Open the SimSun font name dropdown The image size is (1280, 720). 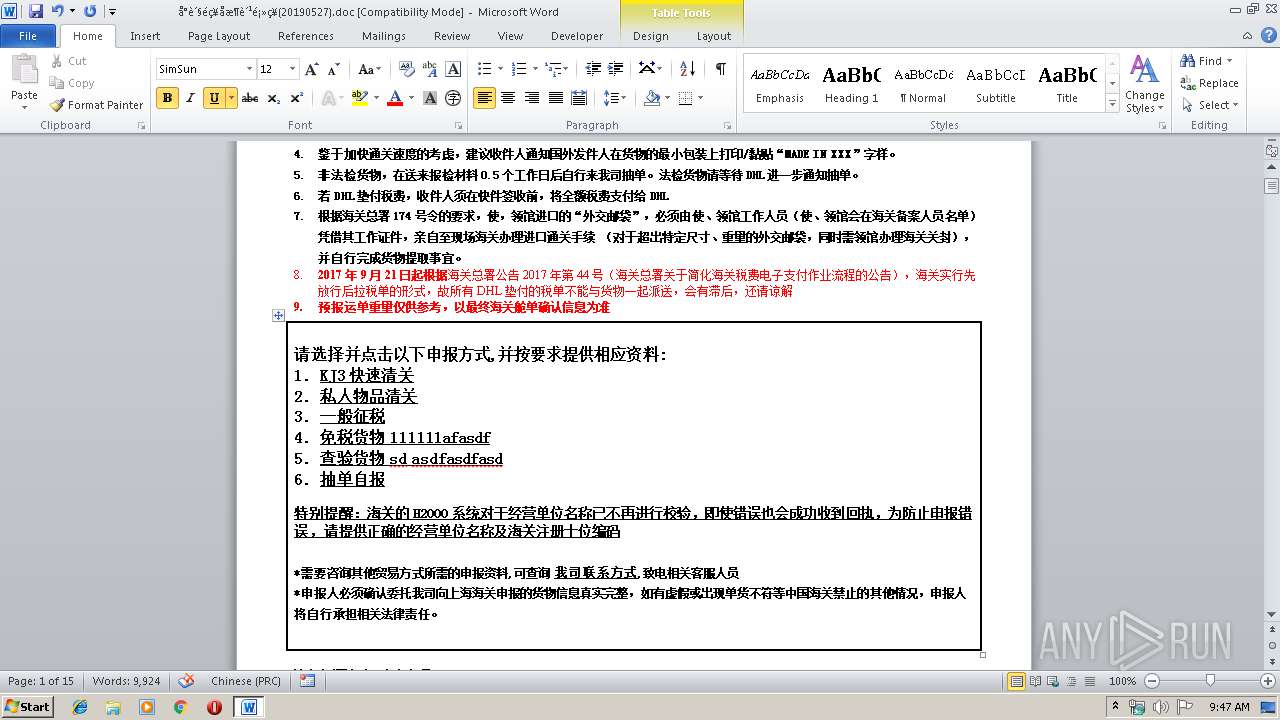coord(249,69)
